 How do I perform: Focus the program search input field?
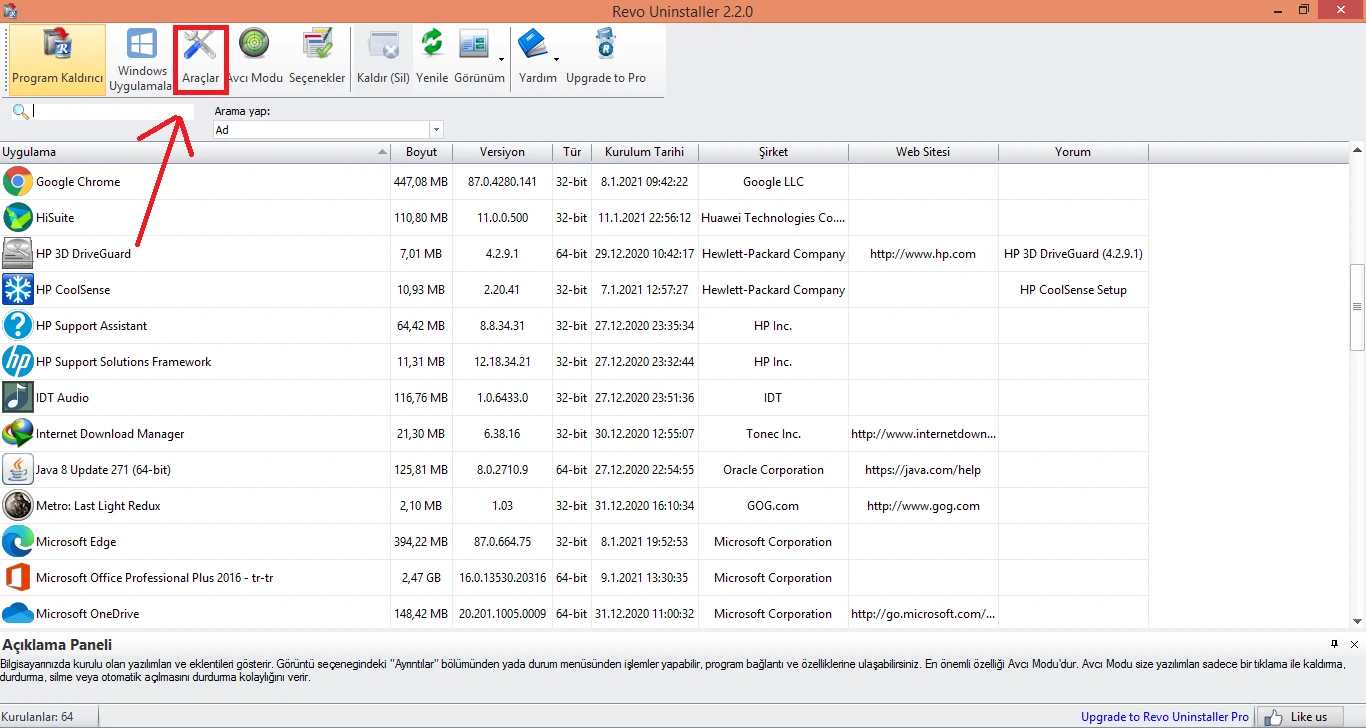113,112
